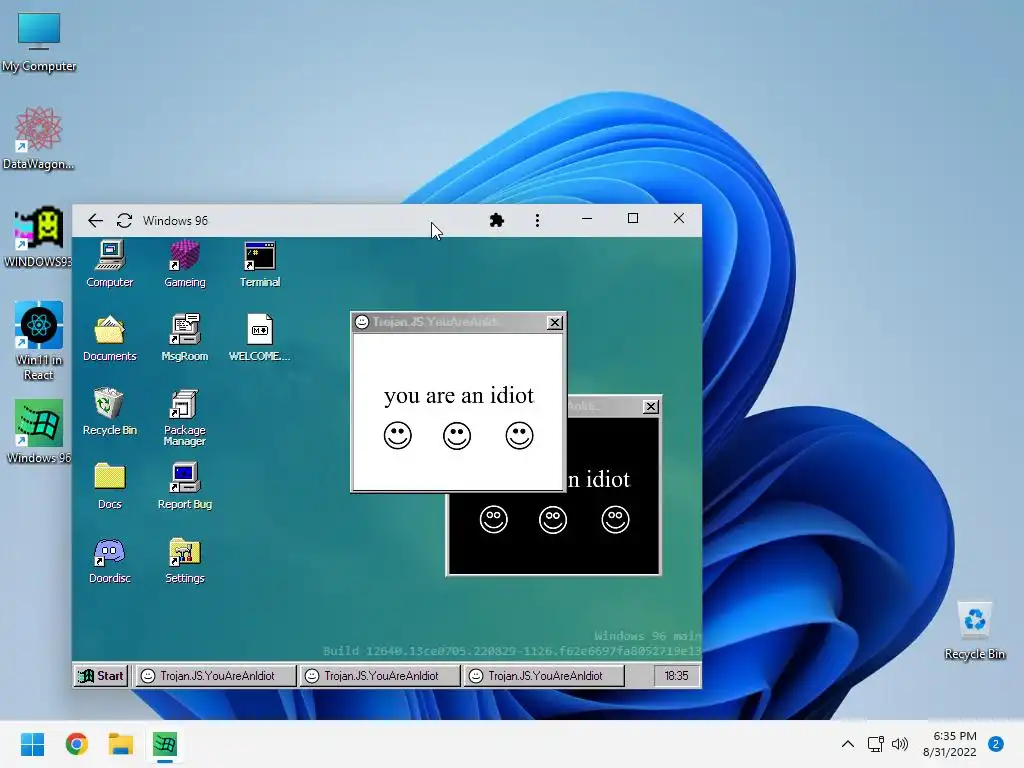This screenshot has height=768, width=1024.
Task: Select the second Trojan.JS.YouAreAnIdiot taskbar entry
Action: coord(379,676)
